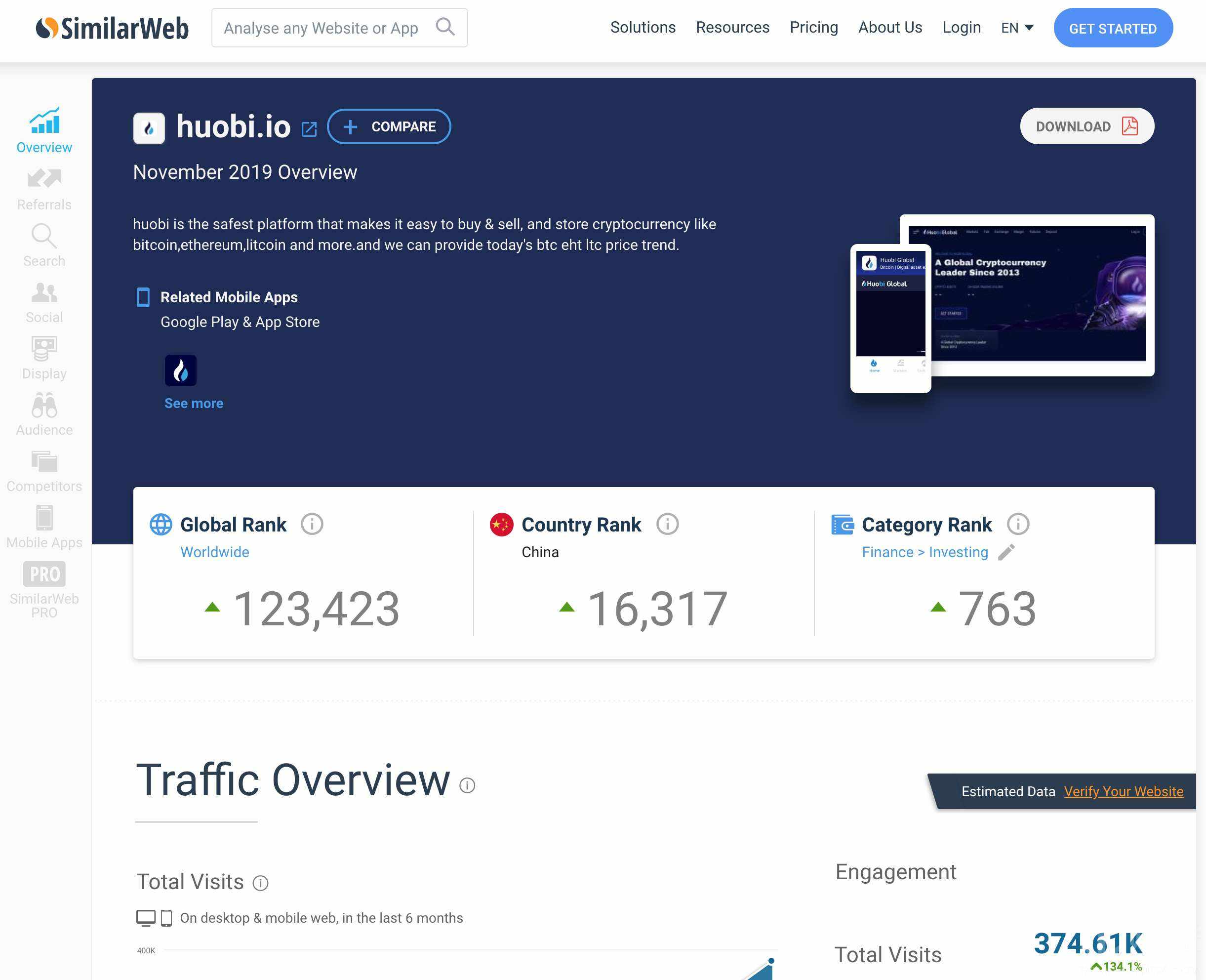Expand the EN language dropdown
Image resolution: width=1206 pixels, height=980 pixels.
[1017, 28]
